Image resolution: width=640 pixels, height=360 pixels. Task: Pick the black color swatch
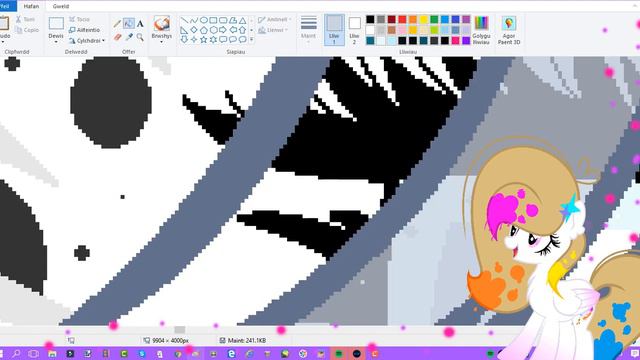370,19
